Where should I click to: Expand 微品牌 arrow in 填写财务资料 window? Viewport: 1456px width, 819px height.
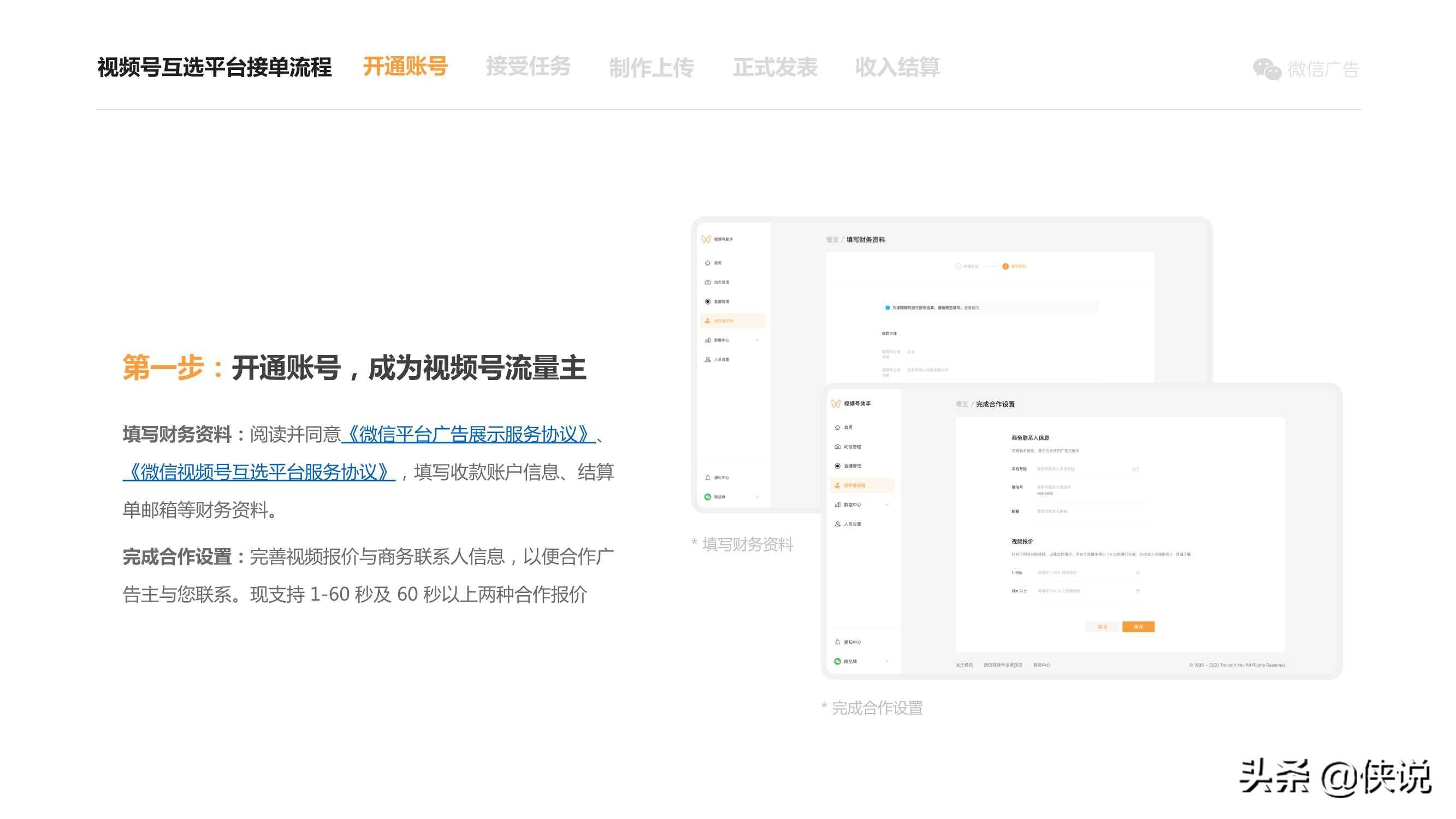click(x=757, y=497)
